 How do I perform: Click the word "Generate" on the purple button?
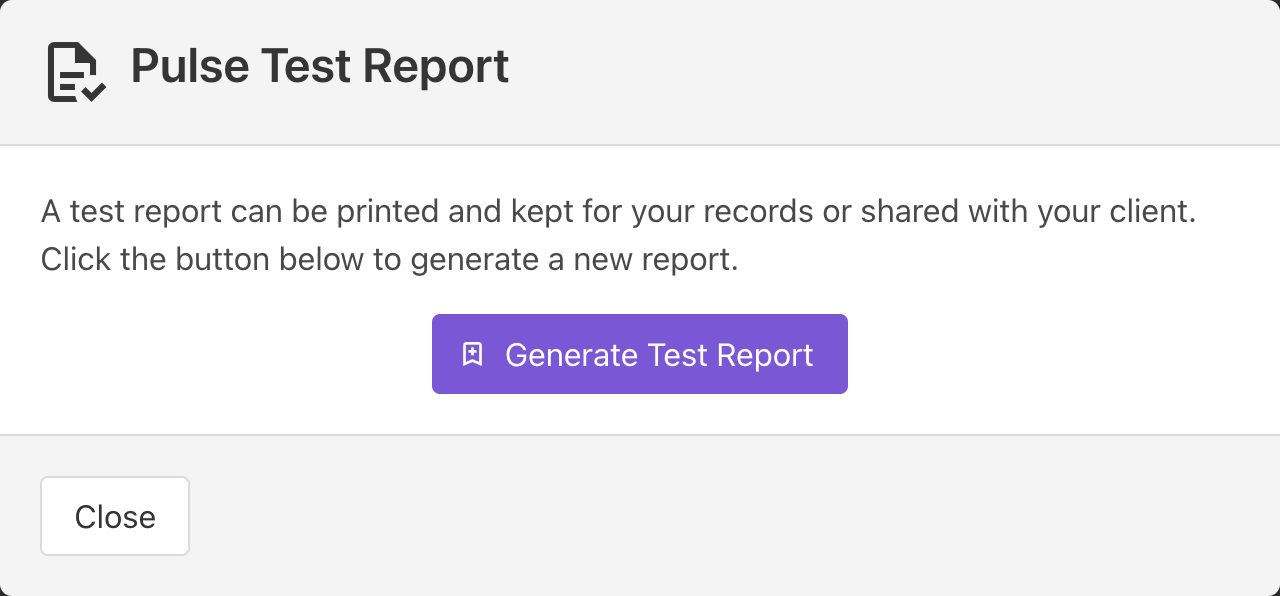click(571, 355)
